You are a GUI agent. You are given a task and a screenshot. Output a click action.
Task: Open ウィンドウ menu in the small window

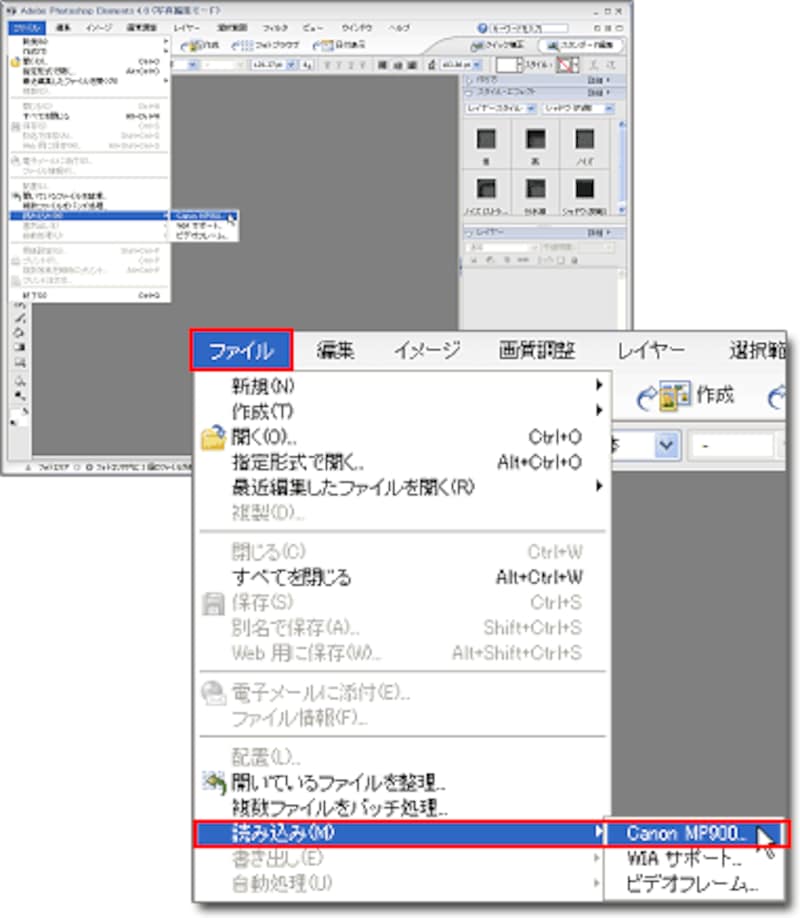click(x=357, y=28)
